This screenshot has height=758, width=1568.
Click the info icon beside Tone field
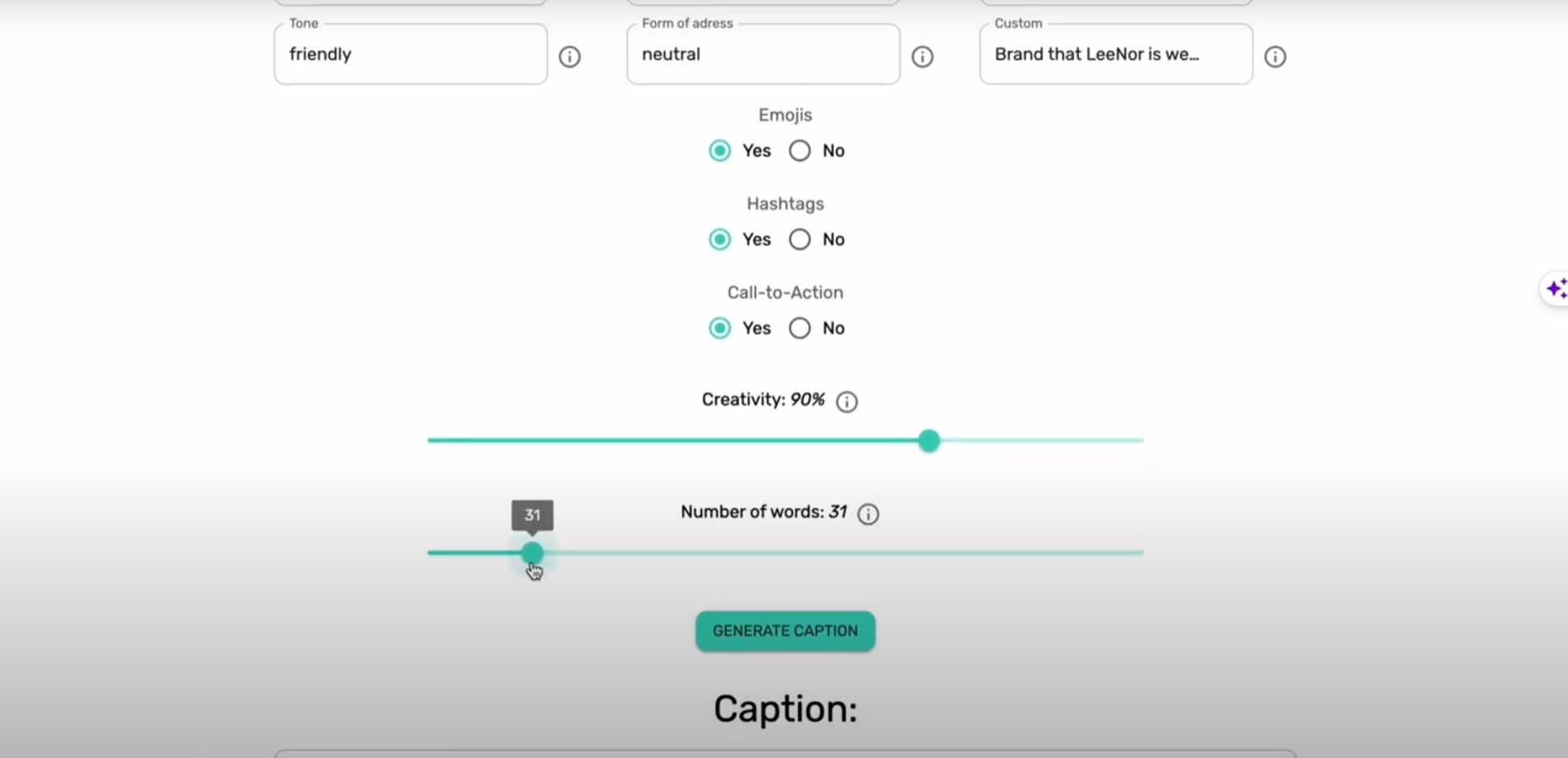point(570,57)
